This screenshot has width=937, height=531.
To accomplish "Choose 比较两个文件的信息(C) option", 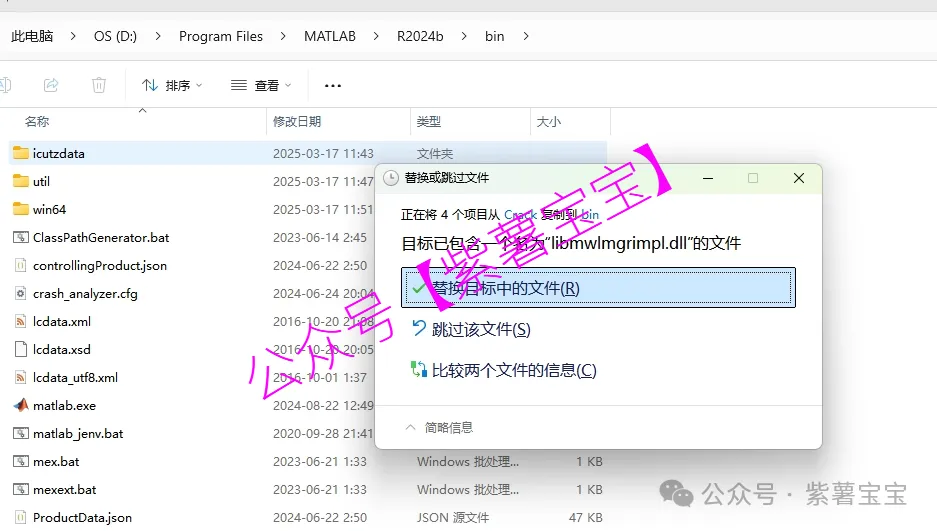I will coord(513,370).
